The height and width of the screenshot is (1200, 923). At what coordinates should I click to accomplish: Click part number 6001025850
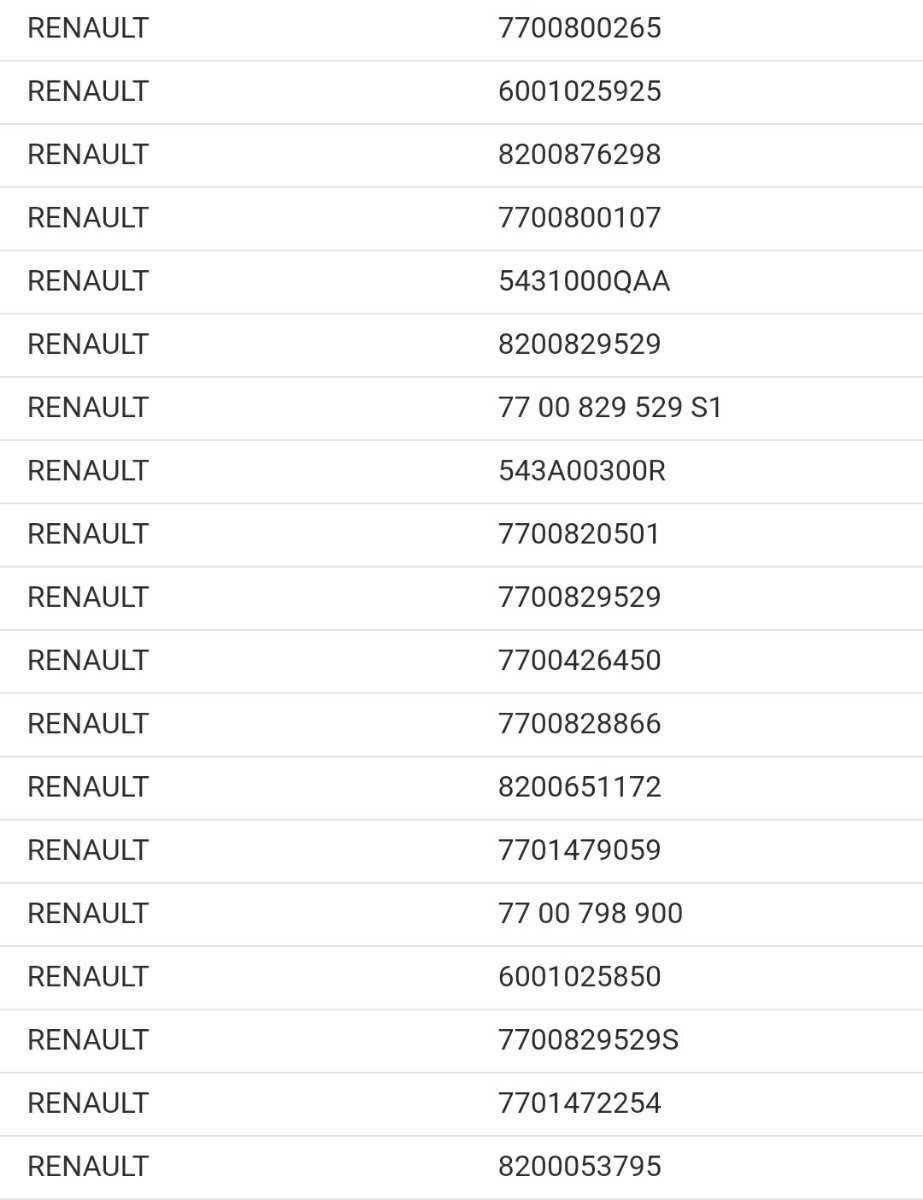pos(579,976)
